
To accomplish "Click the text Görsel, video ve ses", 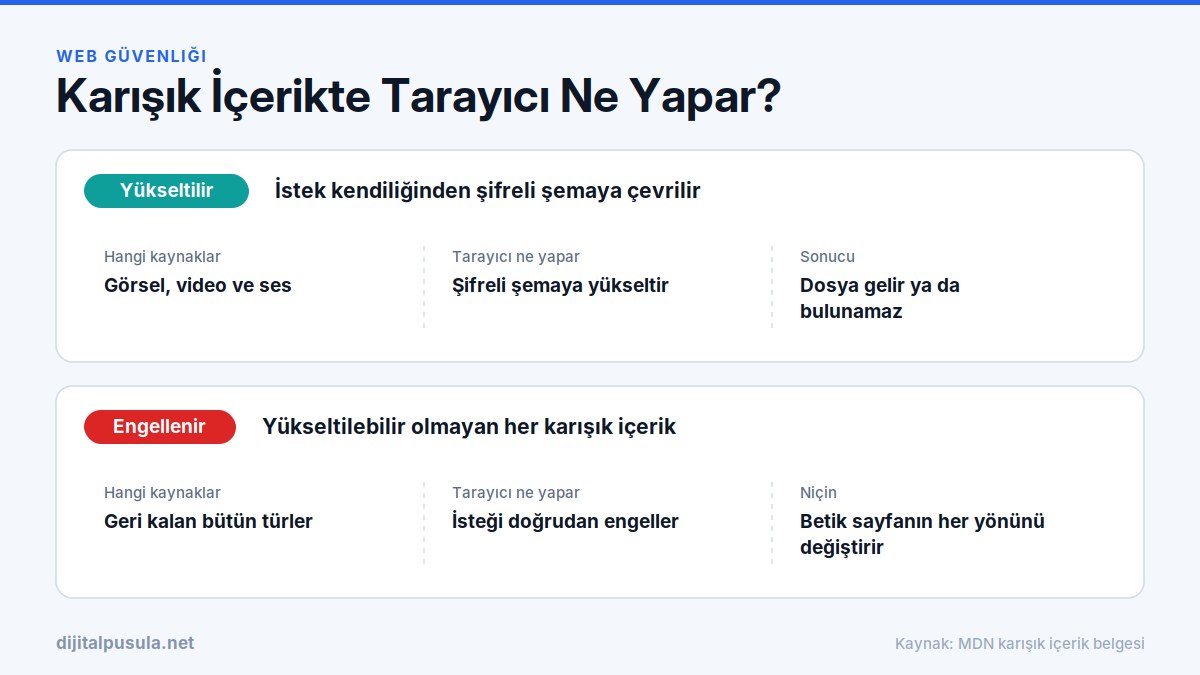I will coord(198,285).
